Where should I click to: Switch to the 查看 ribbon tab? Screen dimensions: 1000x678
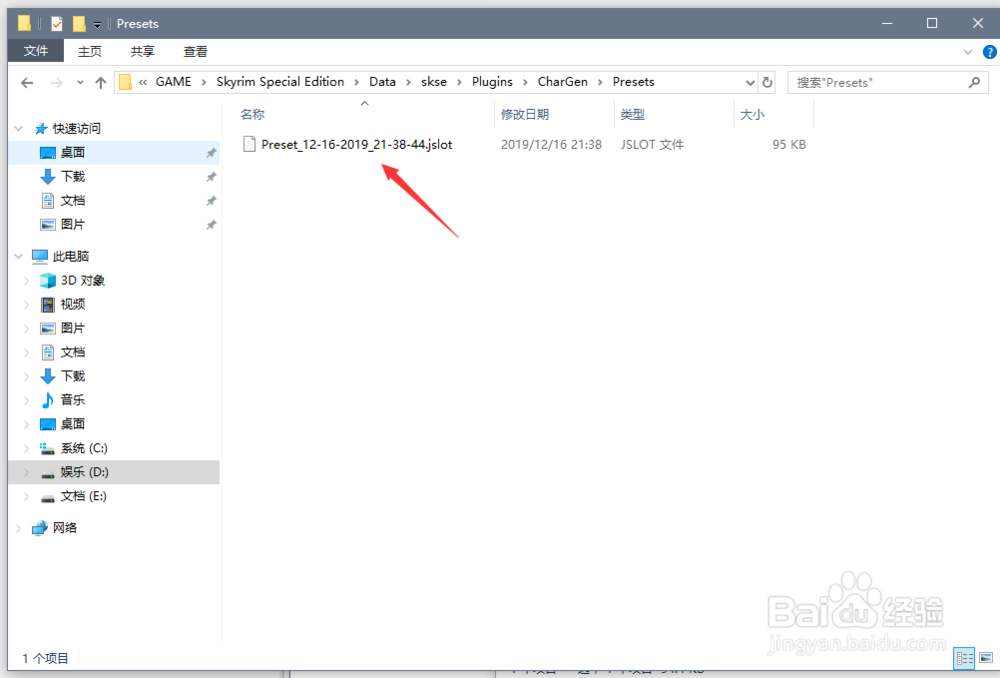195,51
